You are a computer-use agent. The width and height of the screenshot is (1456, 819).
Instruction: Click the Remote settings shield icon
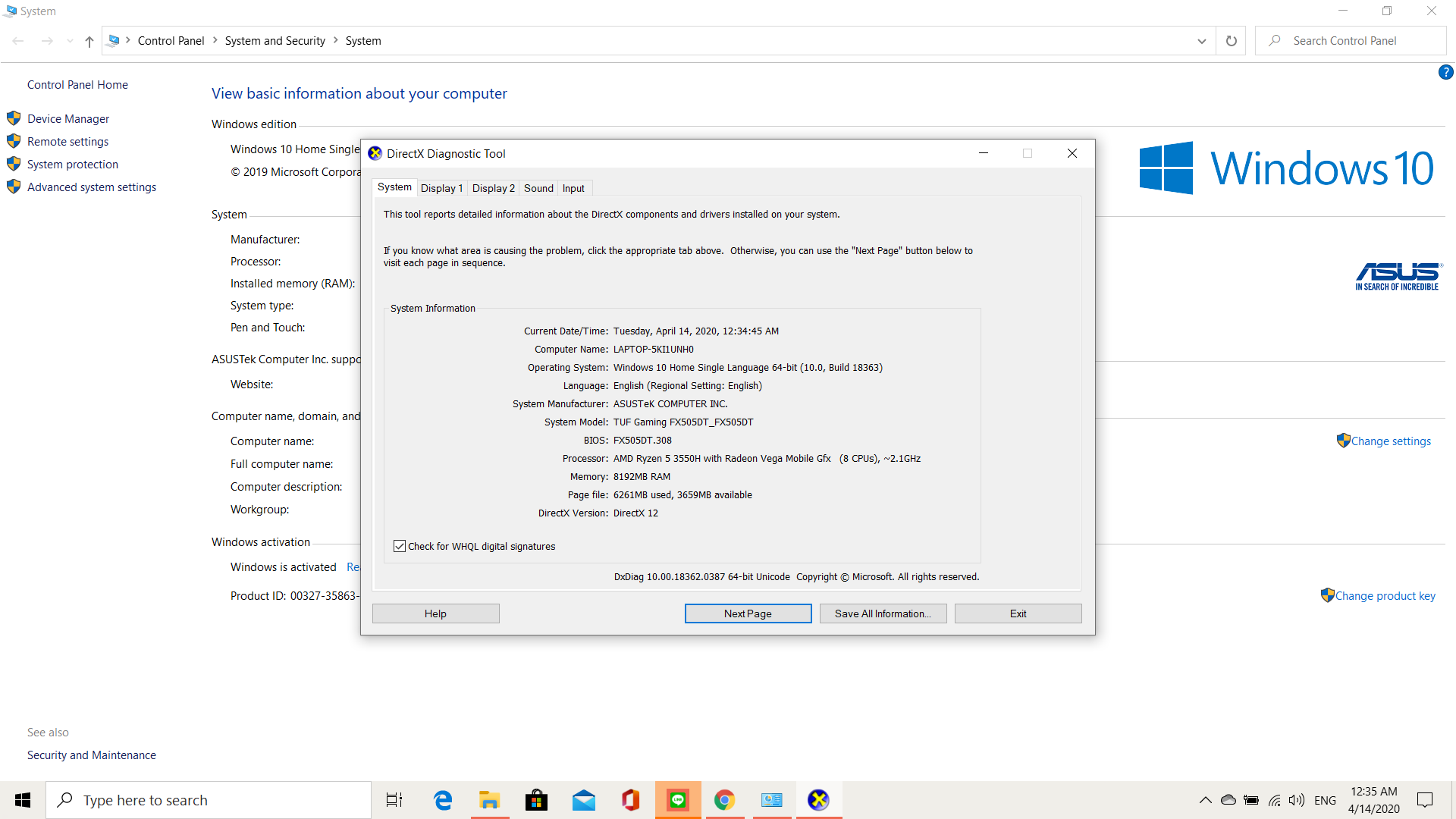(14, 141)
